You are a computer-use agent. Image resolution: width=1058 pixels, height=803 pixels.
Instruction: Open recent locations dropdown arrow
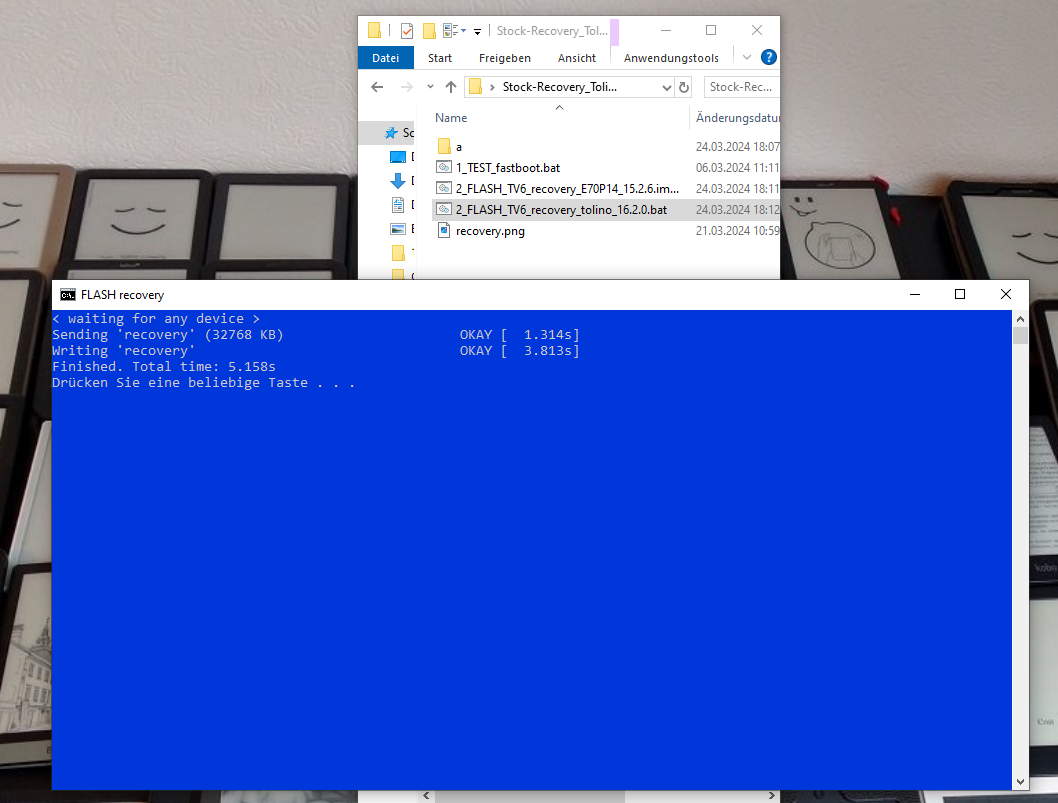430,87
